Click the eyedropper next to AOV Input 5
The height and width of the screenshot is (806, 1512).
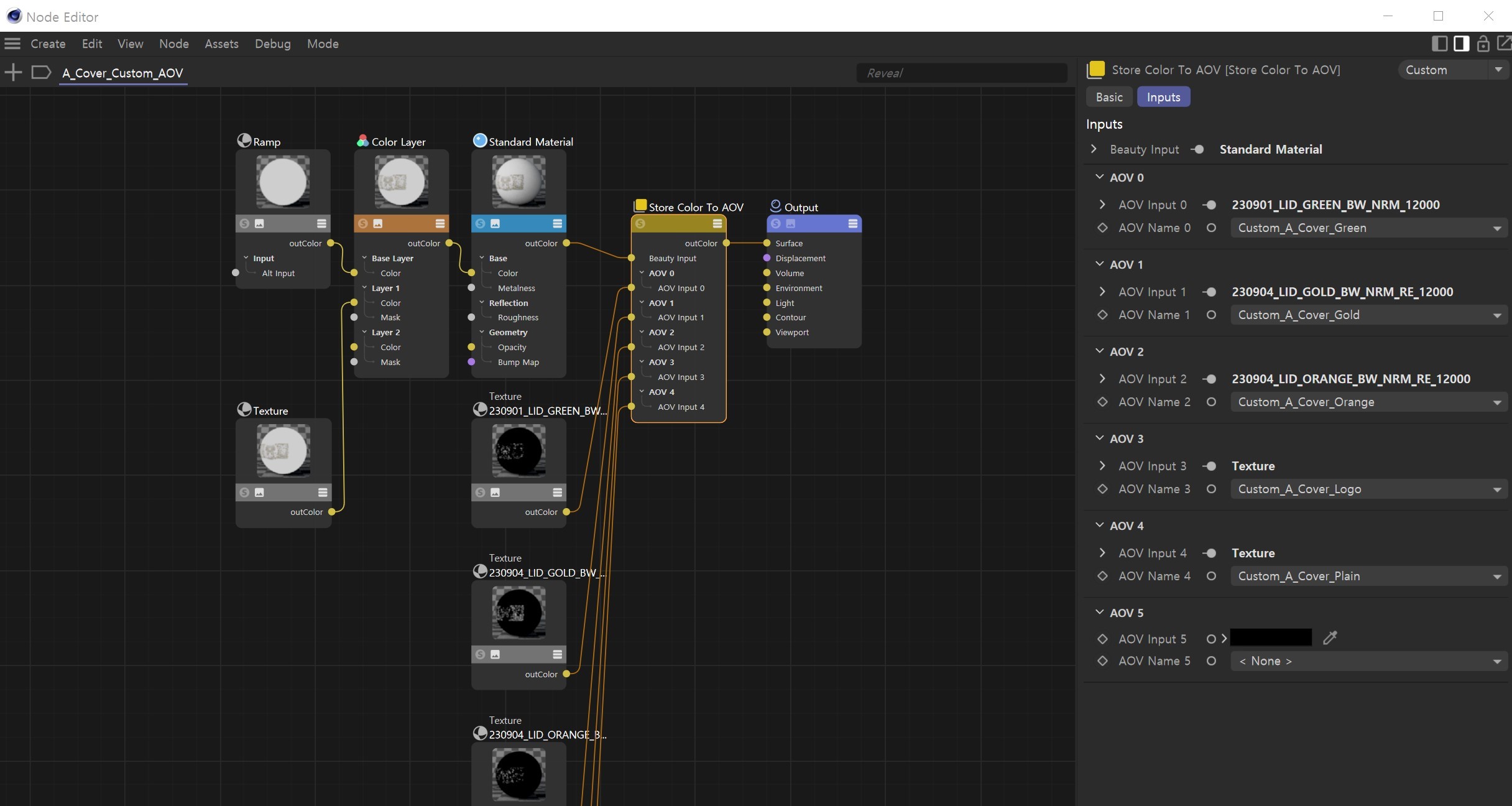point(1330,638)
